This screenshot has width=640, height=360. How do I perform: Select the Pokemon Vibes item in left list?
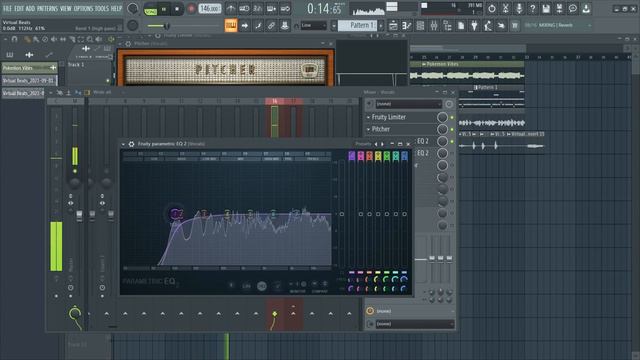[x=29, y=68]
